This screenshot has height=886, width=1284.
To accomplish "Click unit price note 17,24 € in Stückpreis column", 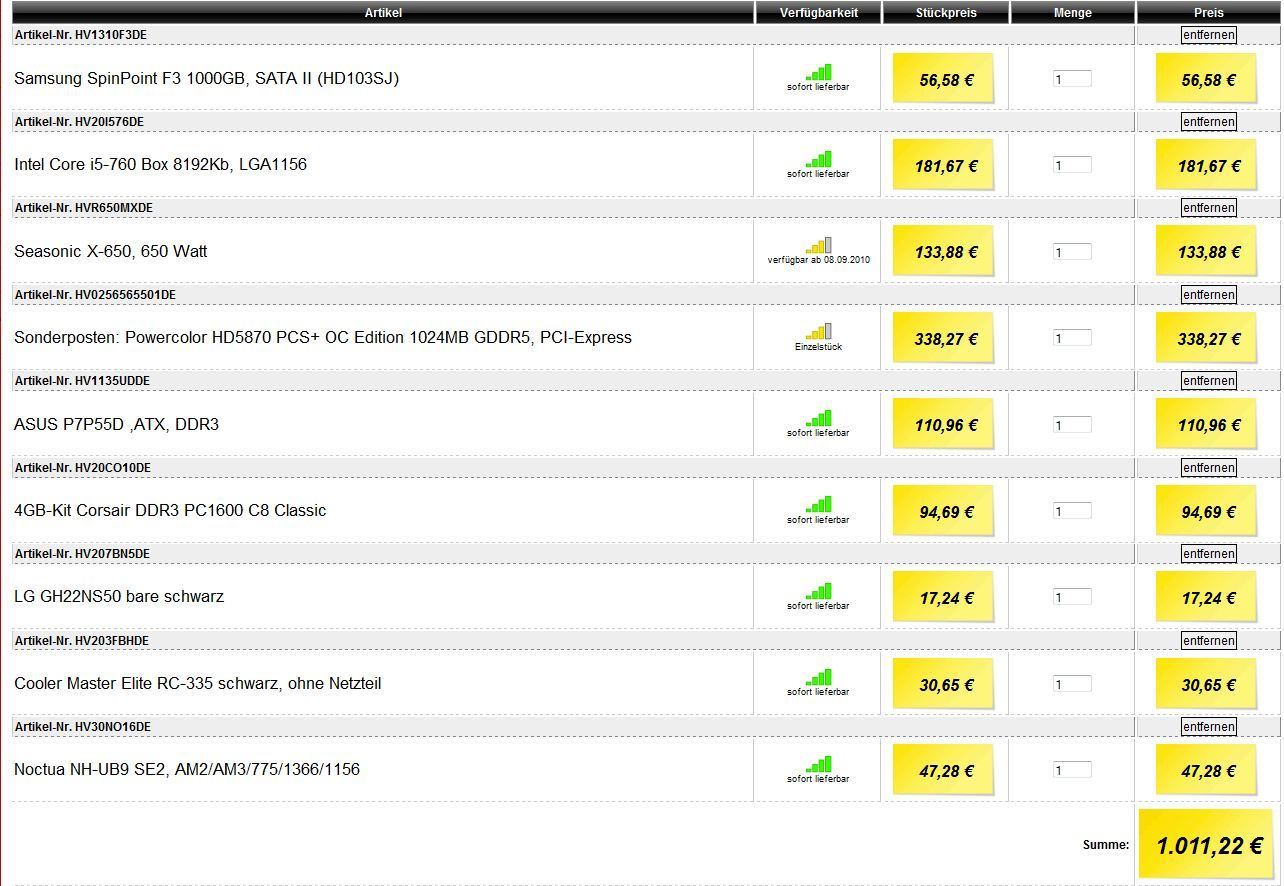I will [x=944, y=596].
